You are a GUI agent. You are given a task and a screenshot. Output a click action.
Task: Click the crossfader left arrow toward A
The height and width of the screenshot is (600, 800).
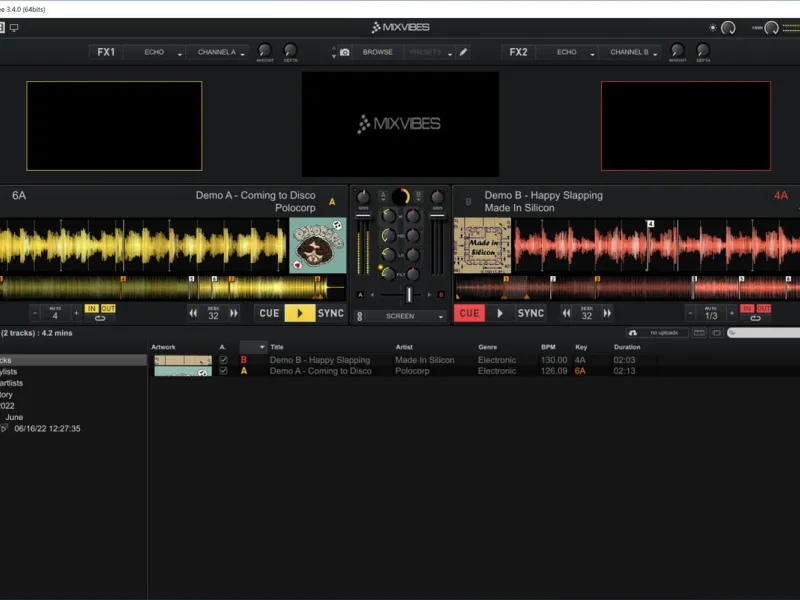372,295
